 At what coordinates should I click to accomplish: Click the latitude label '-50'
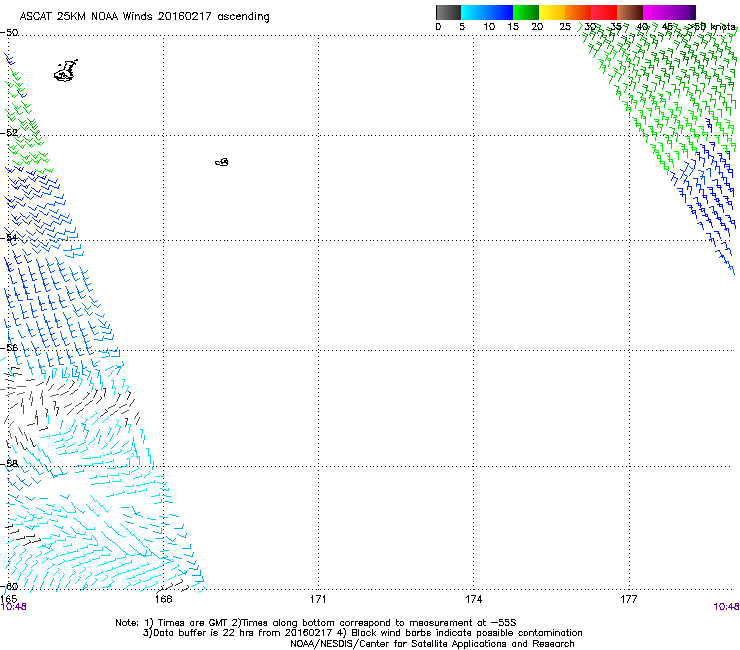9,33
